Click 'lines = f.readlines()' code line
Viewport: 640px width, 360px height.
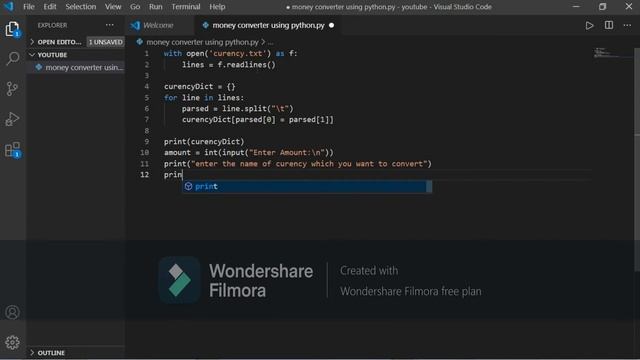tap(229, 64)
